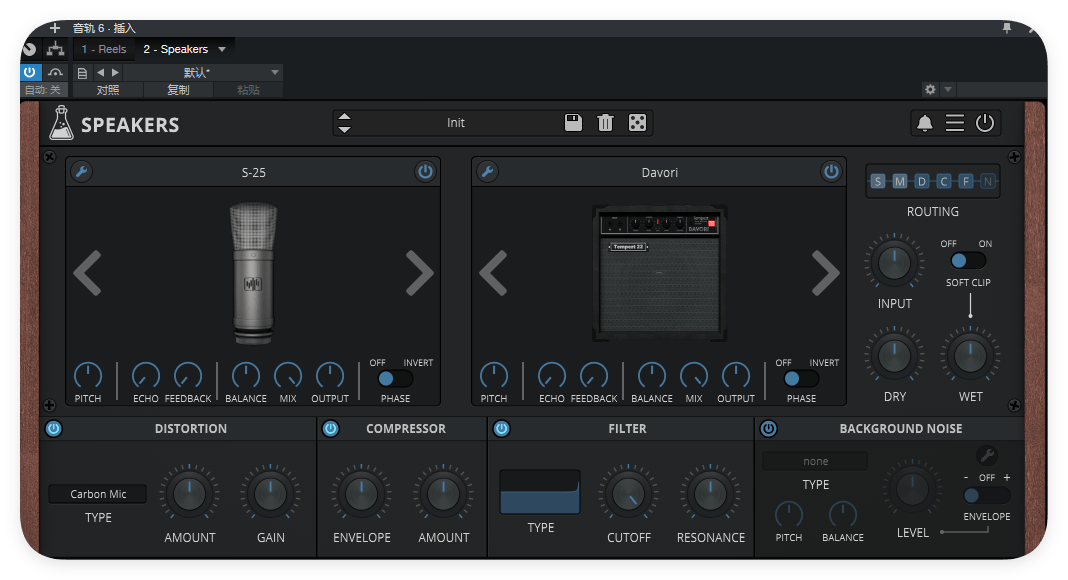
Task: Toggle the Compressor section power
Action: pyautogui.click(x=330, y=428)
